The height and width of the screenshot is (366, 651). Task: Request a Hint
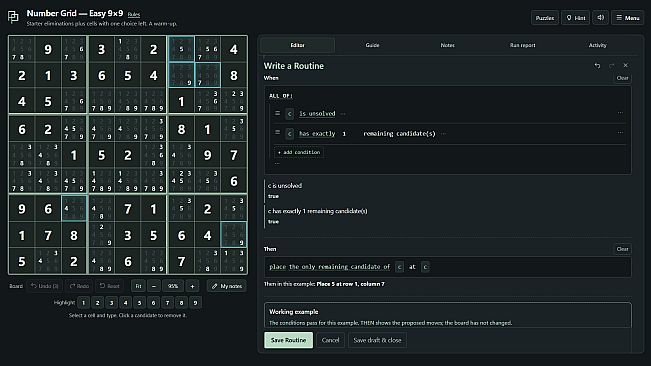(x=575, y=18)
